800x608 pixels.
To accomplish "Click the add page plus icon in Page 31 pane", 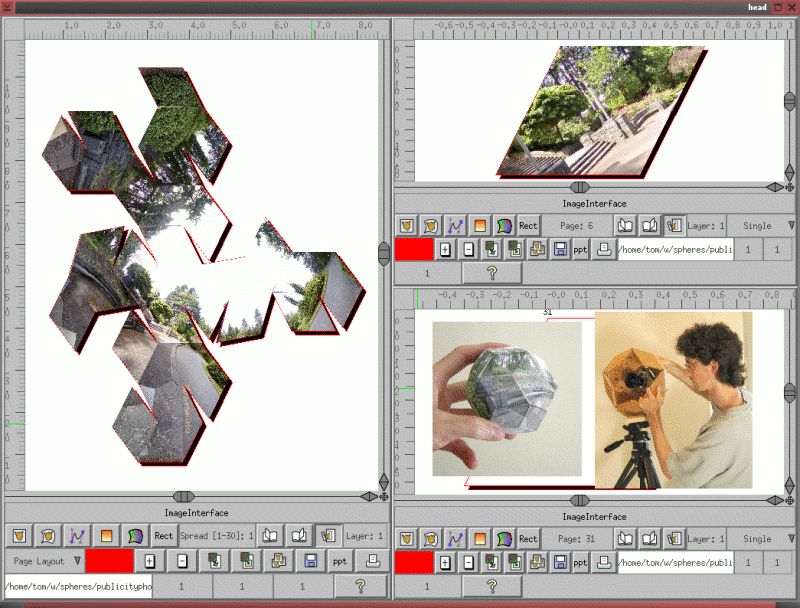I will (445, 563).
